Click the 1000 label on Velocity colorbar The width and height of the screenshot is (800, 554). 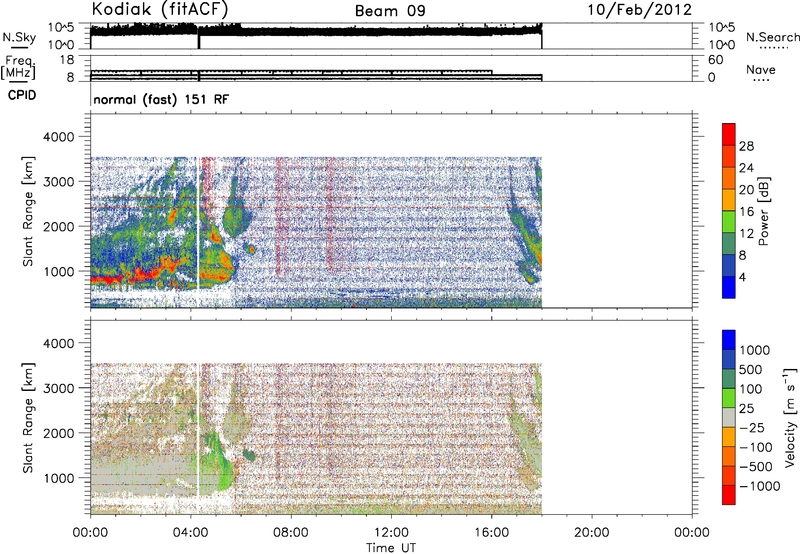tap(755, 350)
